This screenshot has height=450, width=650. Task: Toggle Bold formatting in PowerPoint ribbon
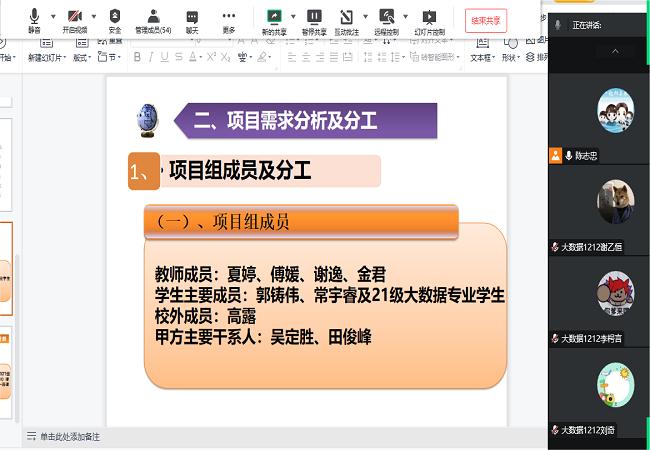coord(136,58)
